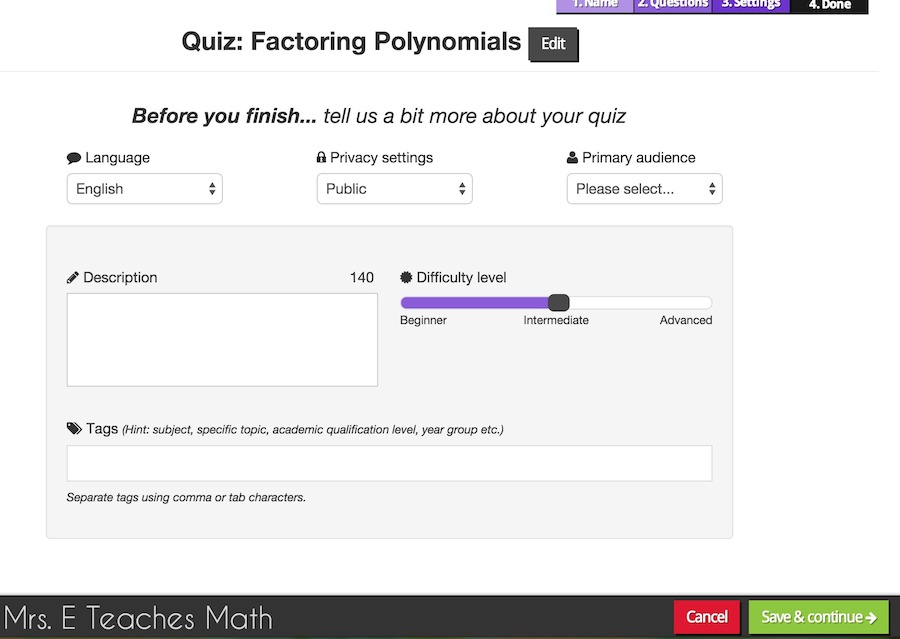Click the Tags label icon

click(74, 429)
